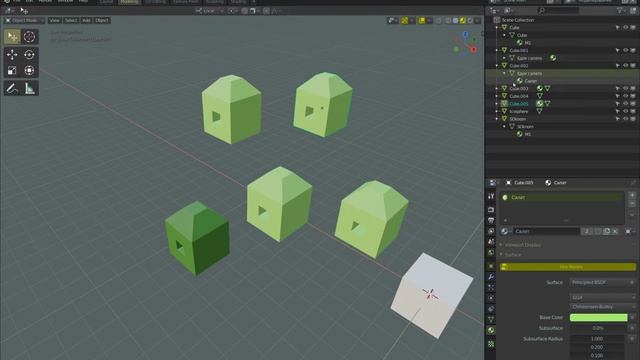
Task: Collapse the Surface panel header
Action: click(x=513, y=255)
